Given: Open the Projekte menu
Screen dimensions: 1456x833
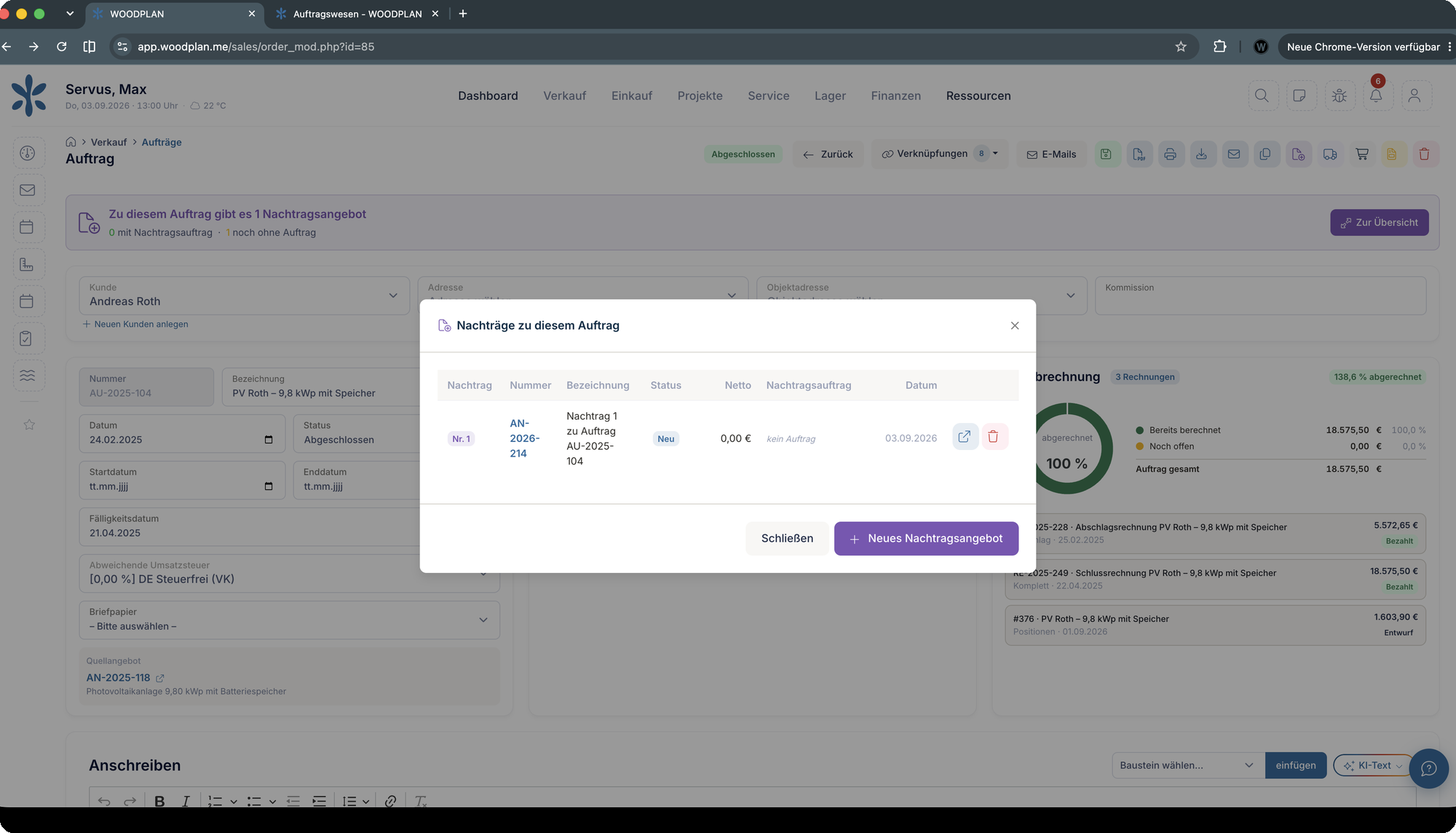Looking at the screenshot, I should click(x=700, y=95).
